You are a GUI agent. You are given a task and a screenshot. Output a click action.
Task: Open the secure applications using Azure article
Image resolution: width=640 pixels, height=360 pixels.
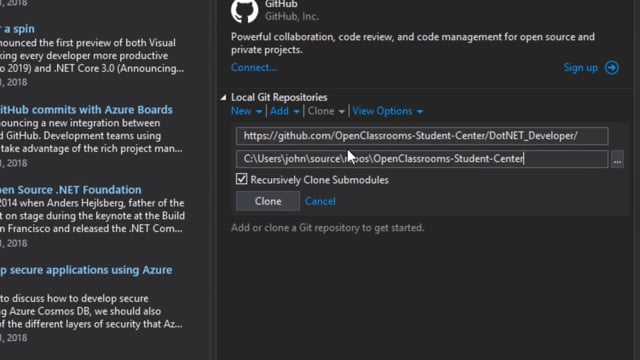coord(86,270)
